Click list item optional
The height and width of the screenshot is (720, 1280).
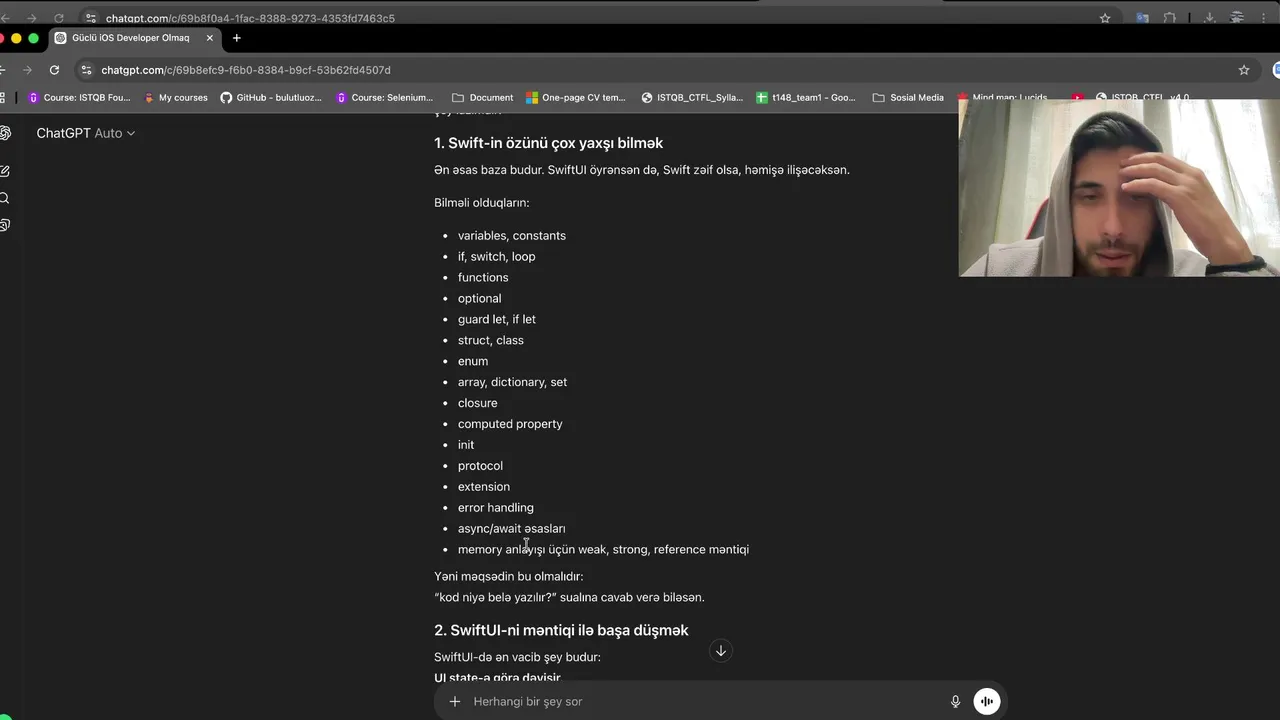click(x=480, y=299)
